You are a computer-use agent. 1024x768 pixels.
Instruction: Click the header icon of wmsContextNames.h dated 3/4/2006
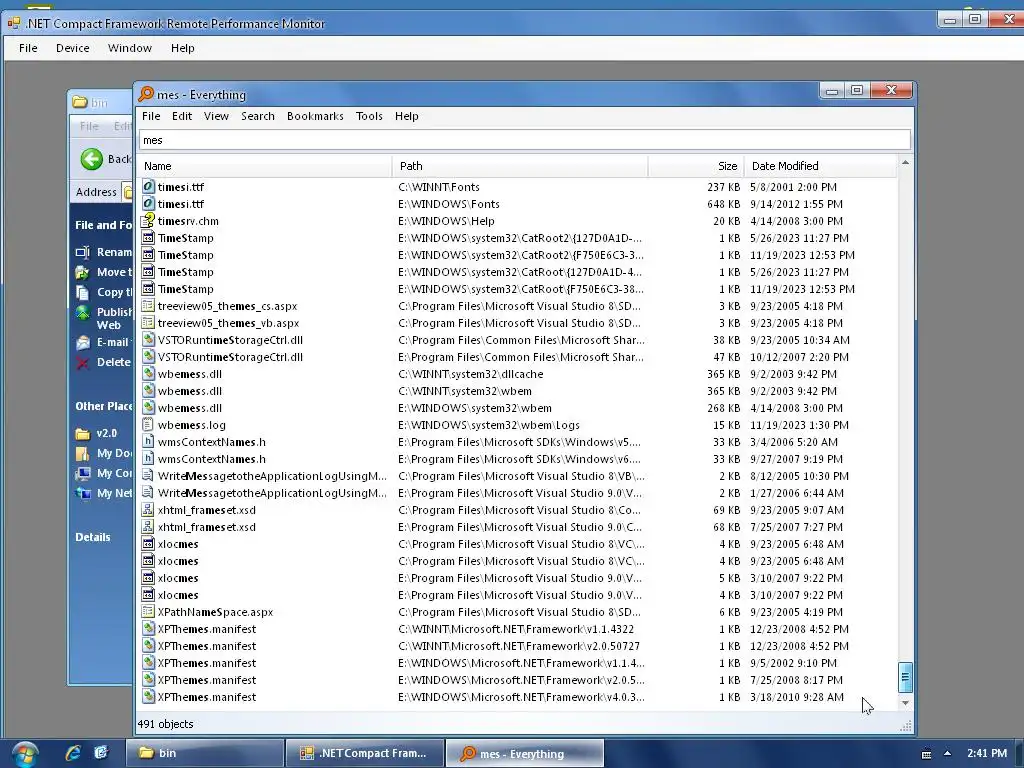pos(148,441)
